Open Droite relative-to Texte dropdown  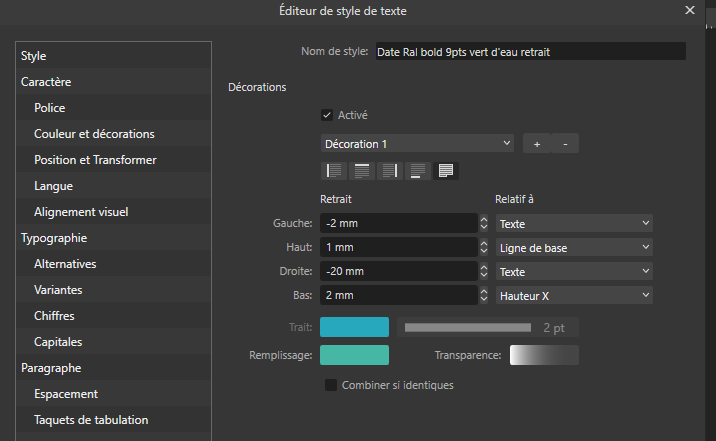[x=574, y=272]
